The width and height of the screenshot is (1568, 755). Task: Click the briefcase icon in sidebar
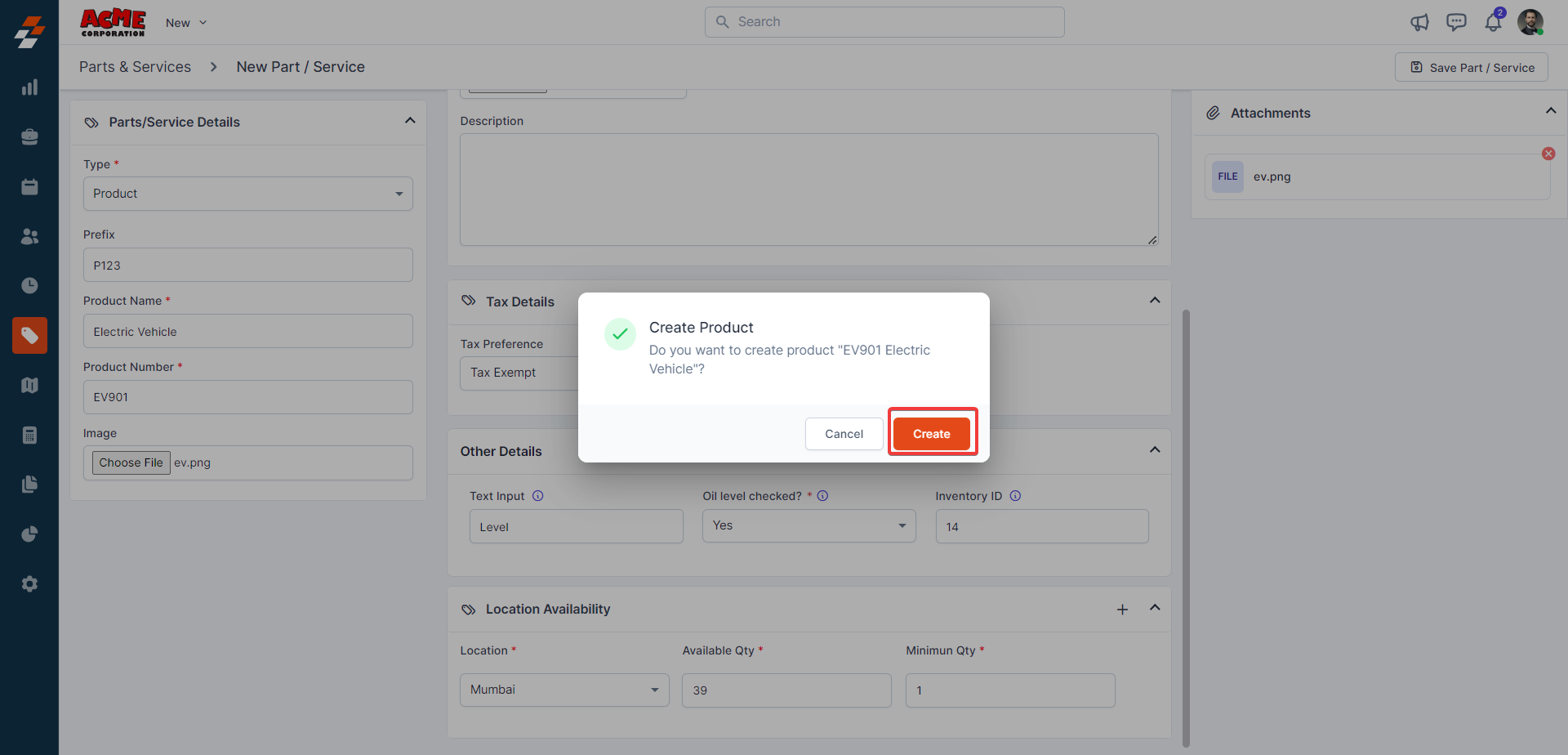point(29,137)
